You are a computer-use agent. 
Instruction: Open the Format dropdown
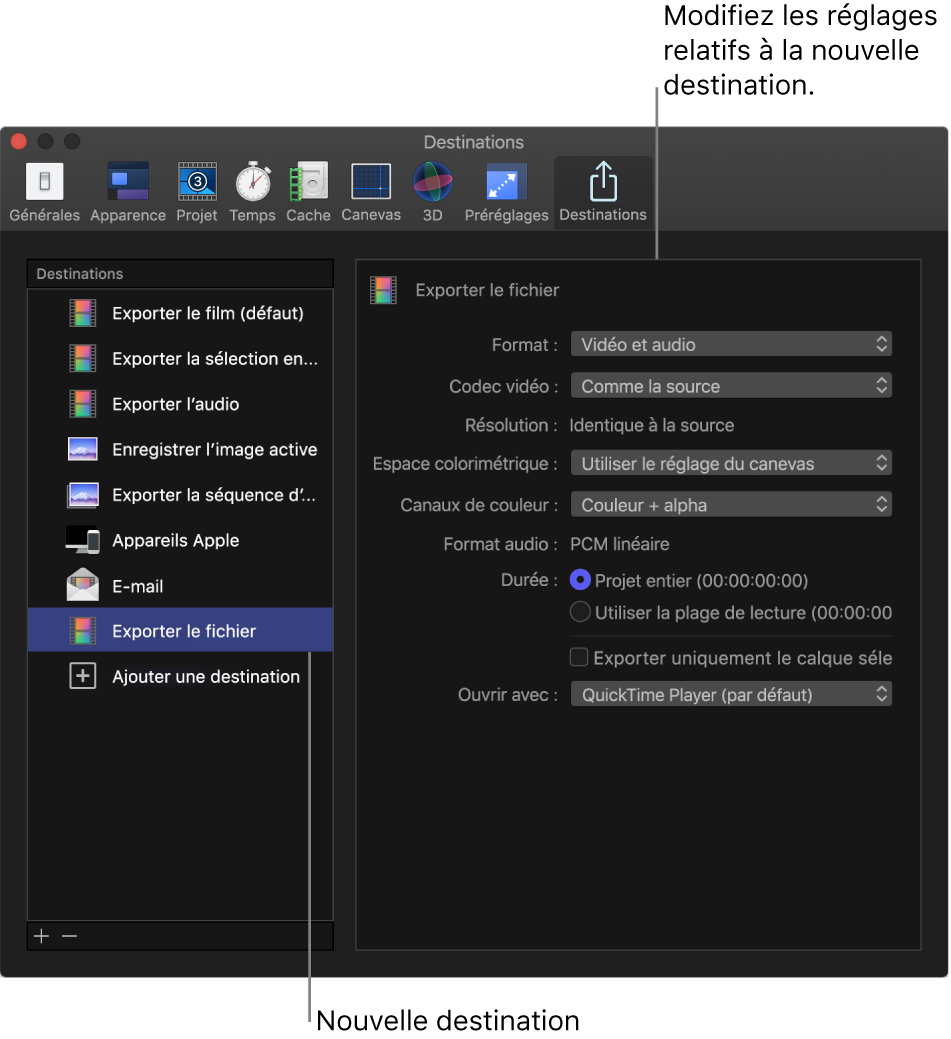tap(731, 343)
